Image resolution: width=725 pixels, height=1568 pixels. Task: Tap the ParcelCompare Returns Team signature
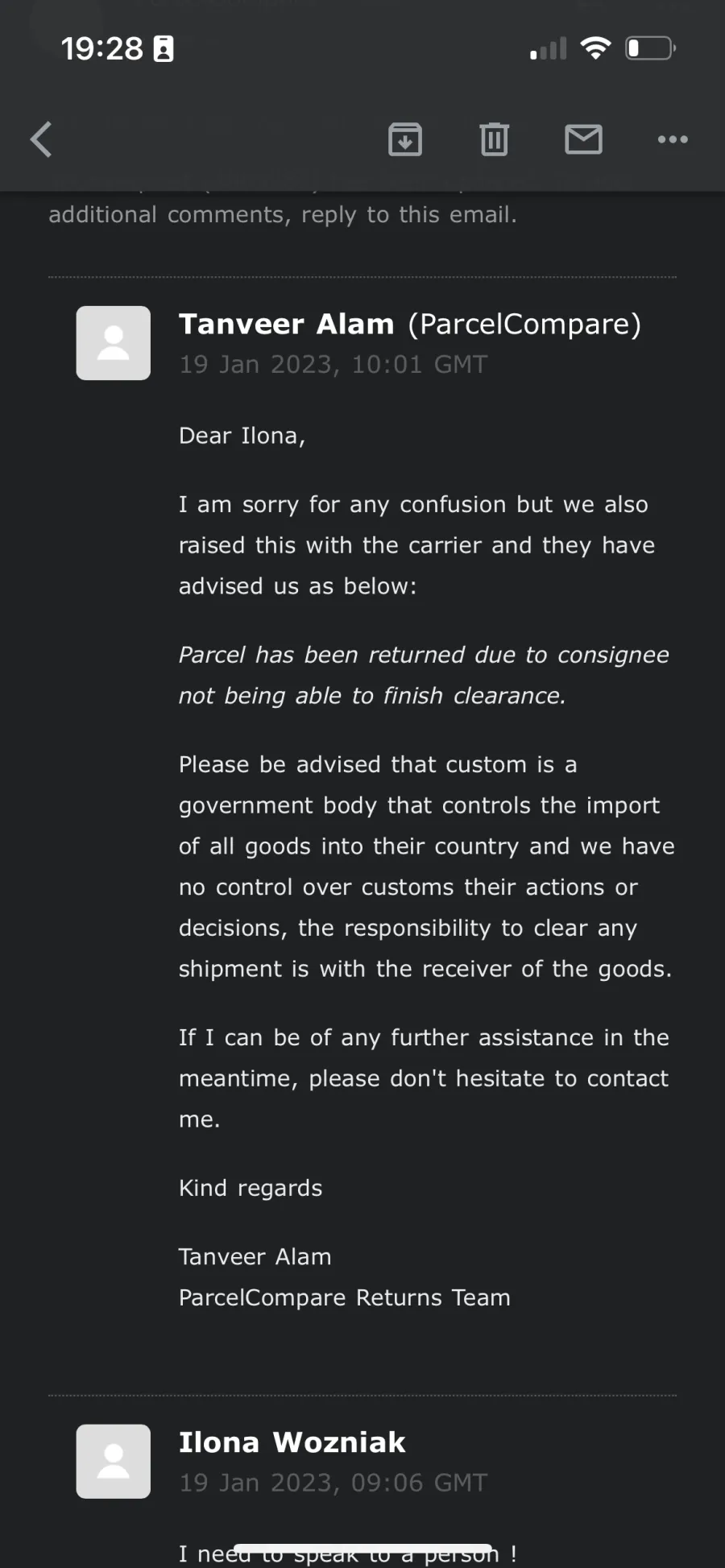pos(345,1297)
